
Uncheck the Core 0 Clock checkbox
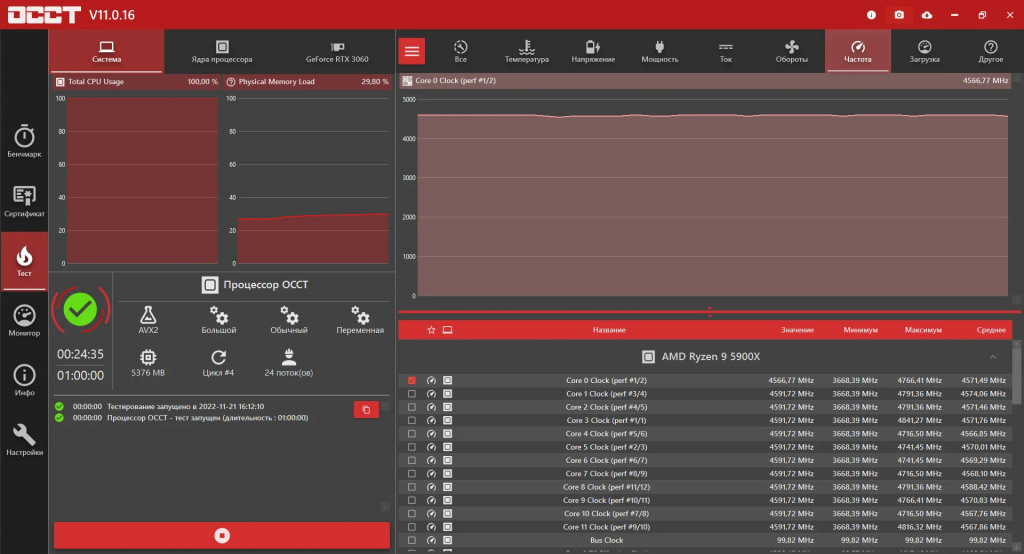tap(411, 380)
